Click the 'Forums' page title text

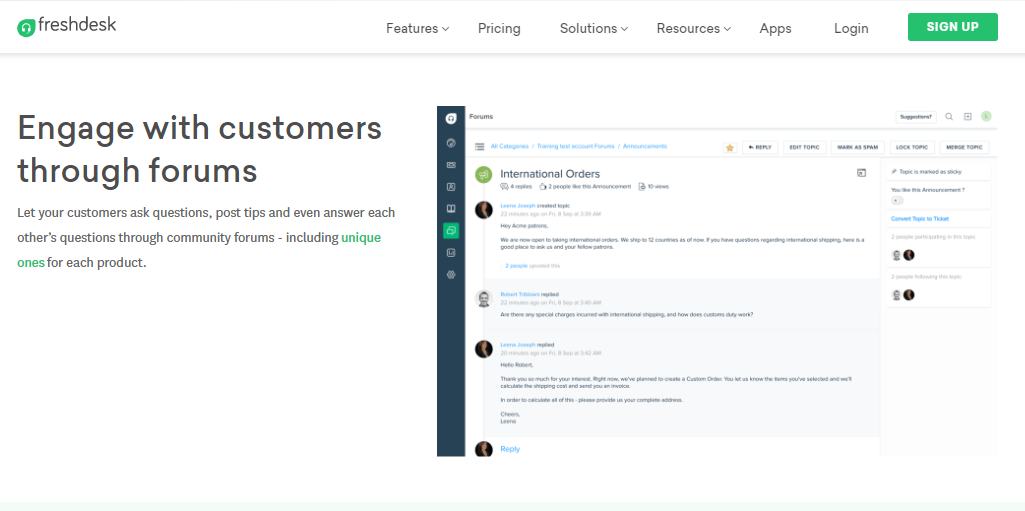[x=481, y=117]
